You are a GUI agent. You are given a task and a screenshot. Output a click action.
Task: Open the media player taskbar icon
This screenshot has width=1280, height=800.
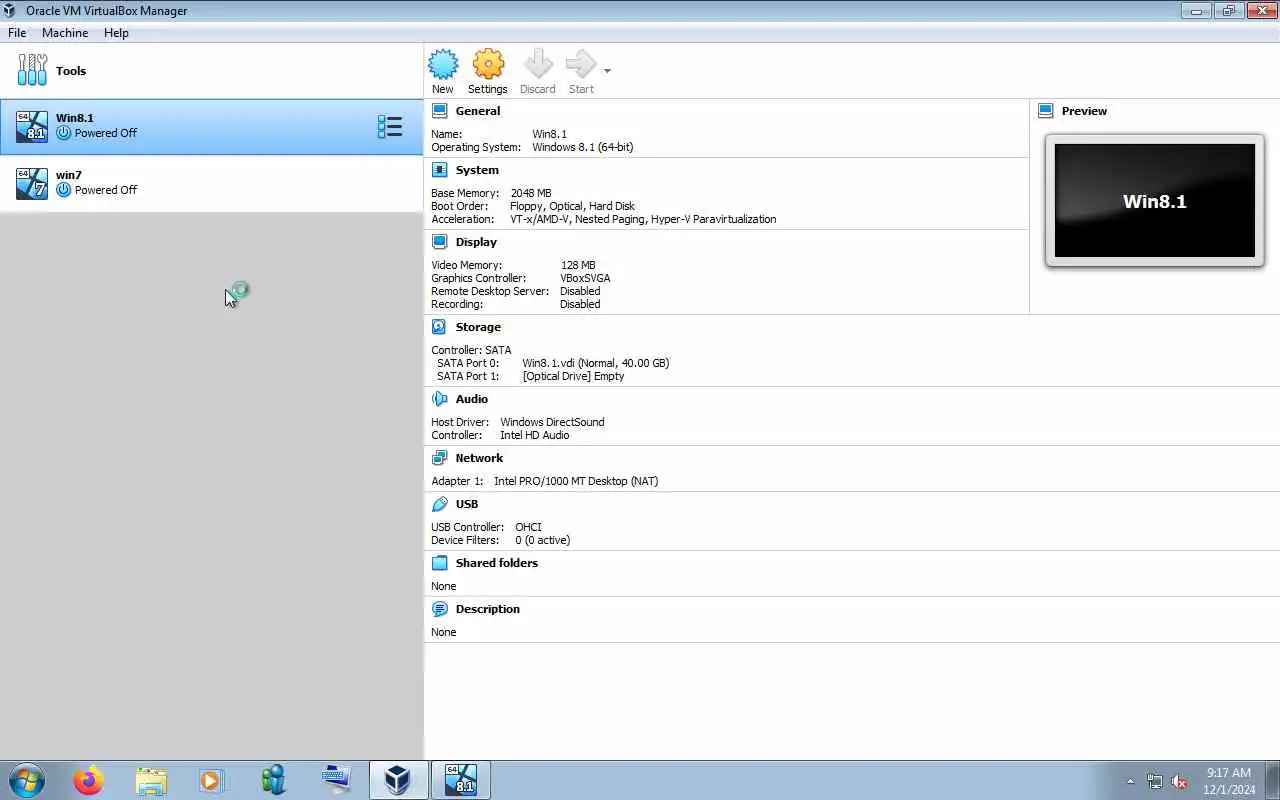212,780
